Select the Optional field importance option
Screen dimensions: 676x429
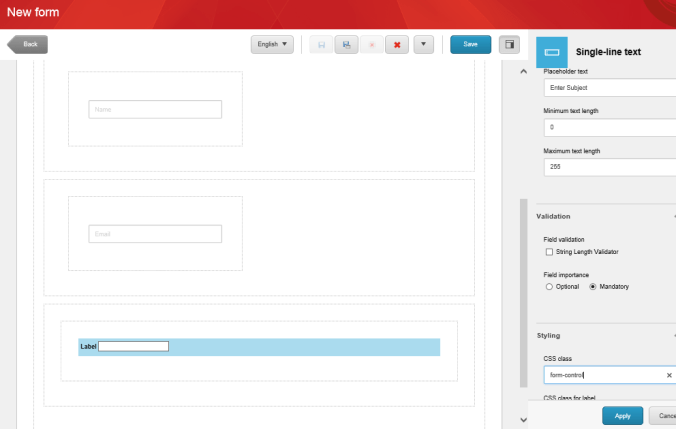click(x=549, y=287)
